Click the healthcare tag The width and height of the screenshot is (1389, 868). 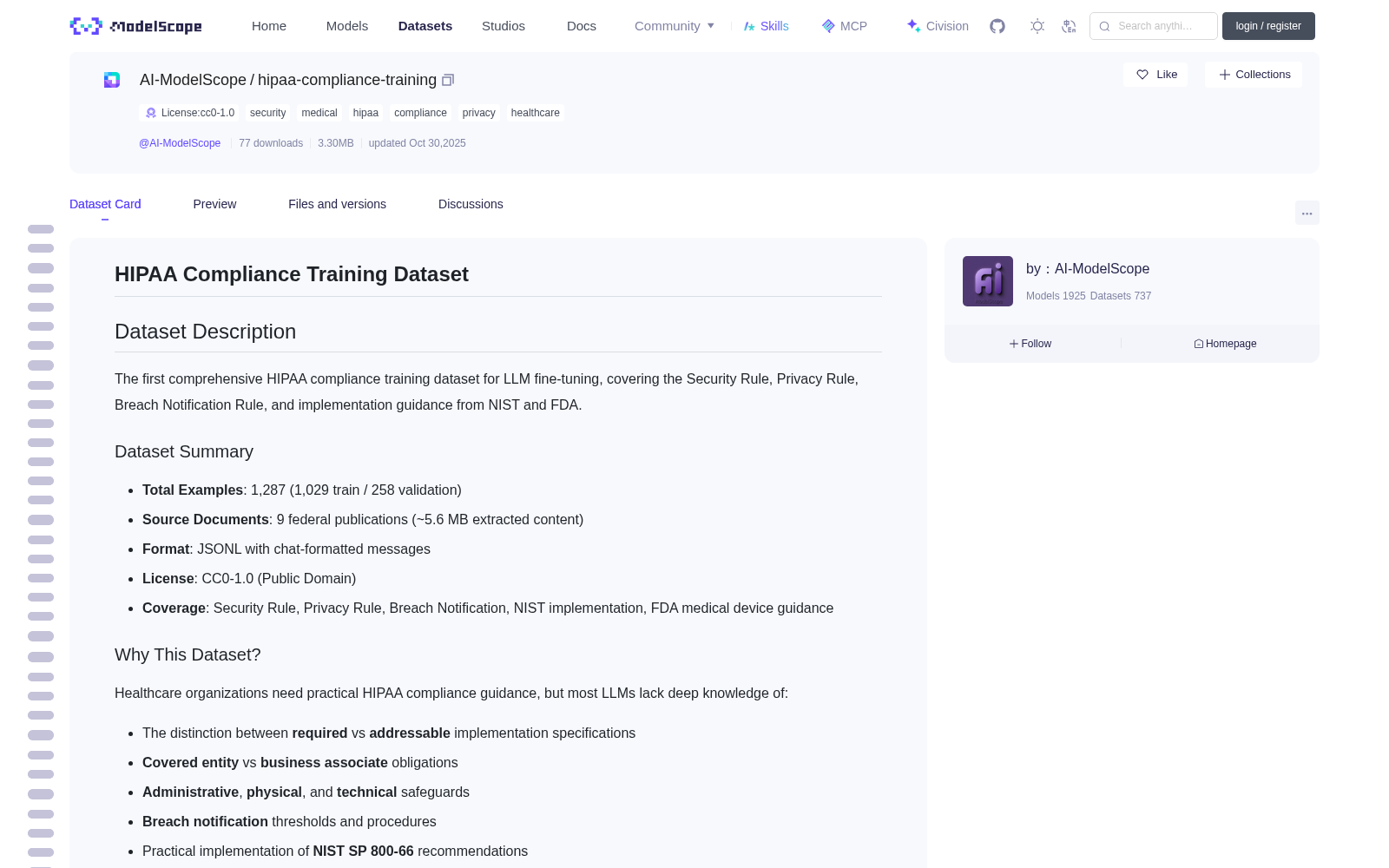535,113
